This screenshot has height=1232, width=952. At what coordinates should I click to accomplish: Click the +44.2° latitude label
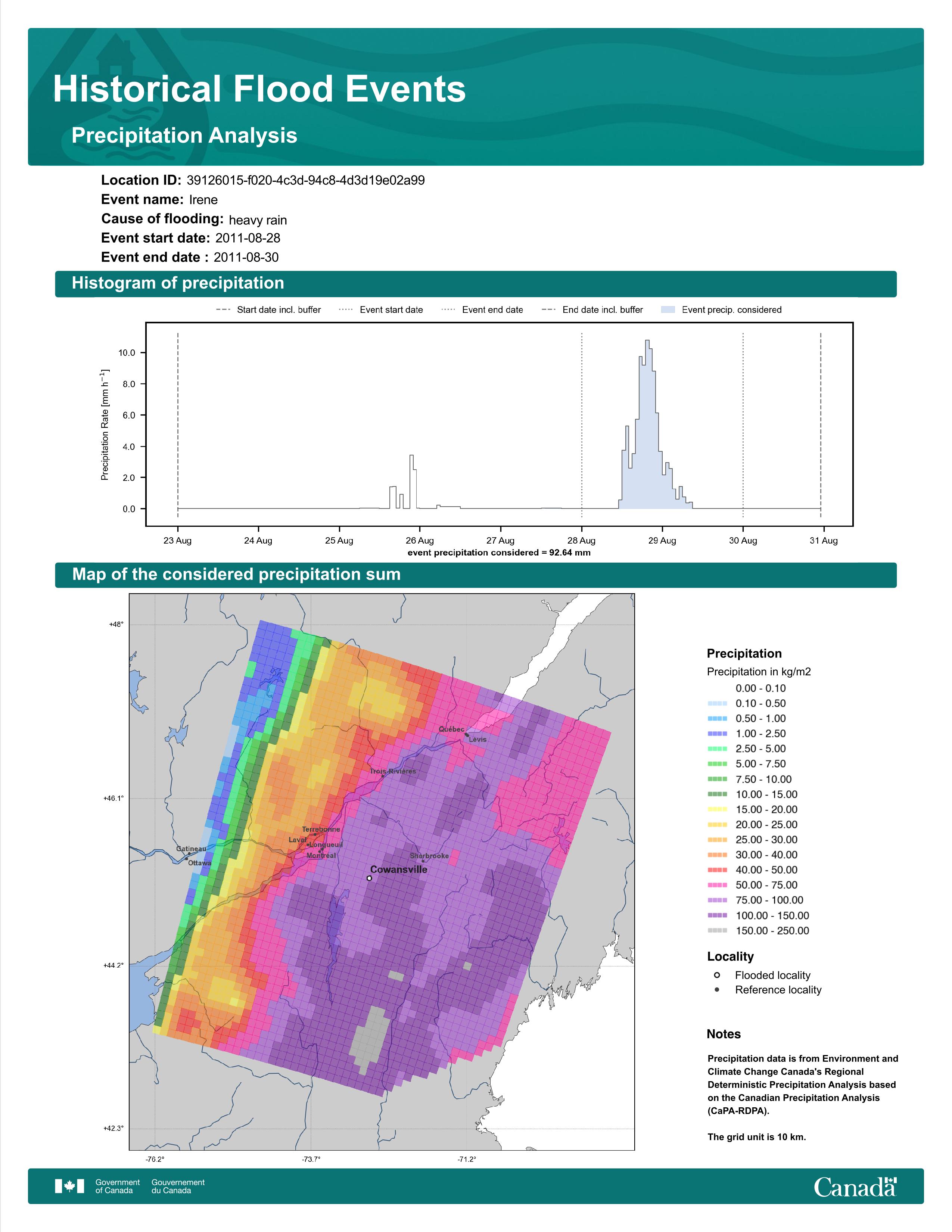point(113,965)
